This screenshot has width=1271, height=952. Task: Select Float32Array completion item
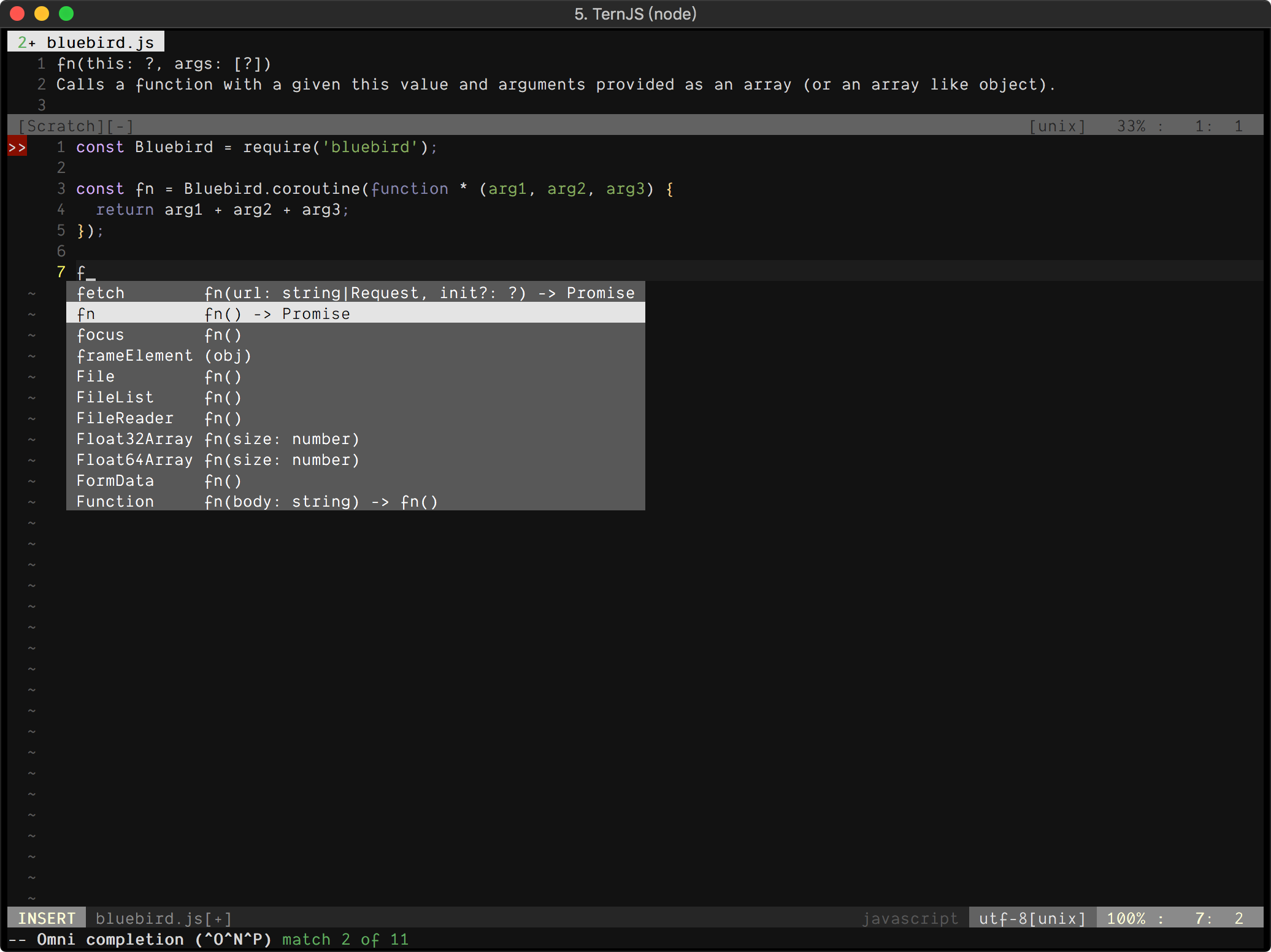click(134, 439)
